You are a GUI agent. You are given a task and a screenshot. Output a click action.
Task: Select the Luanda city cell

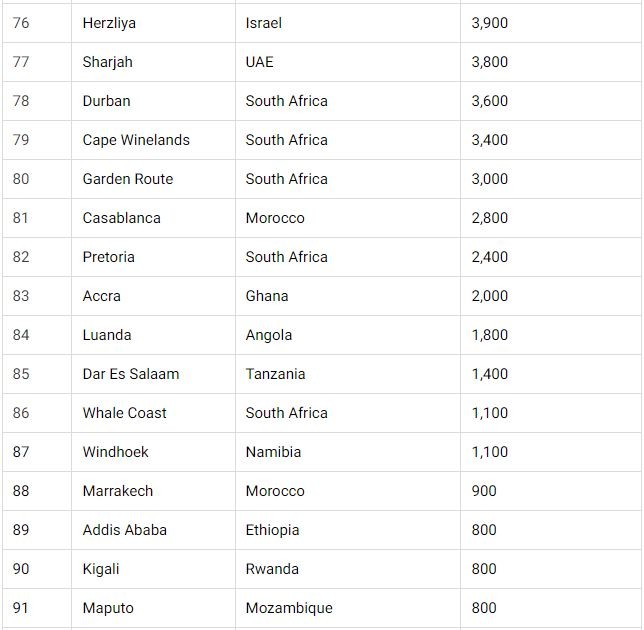pos(153,335)
